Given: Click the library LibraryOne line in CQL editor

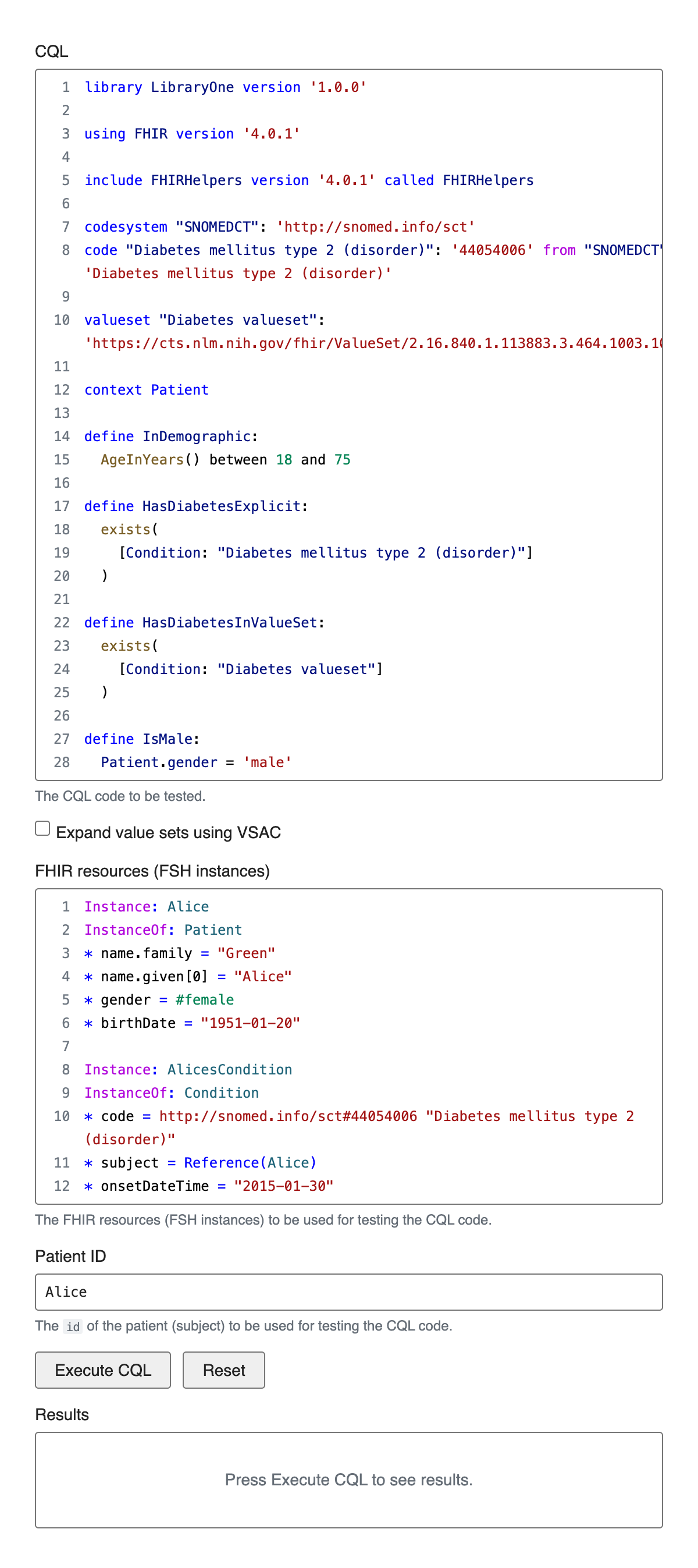Looking at the screenshot, I should 225,88.
